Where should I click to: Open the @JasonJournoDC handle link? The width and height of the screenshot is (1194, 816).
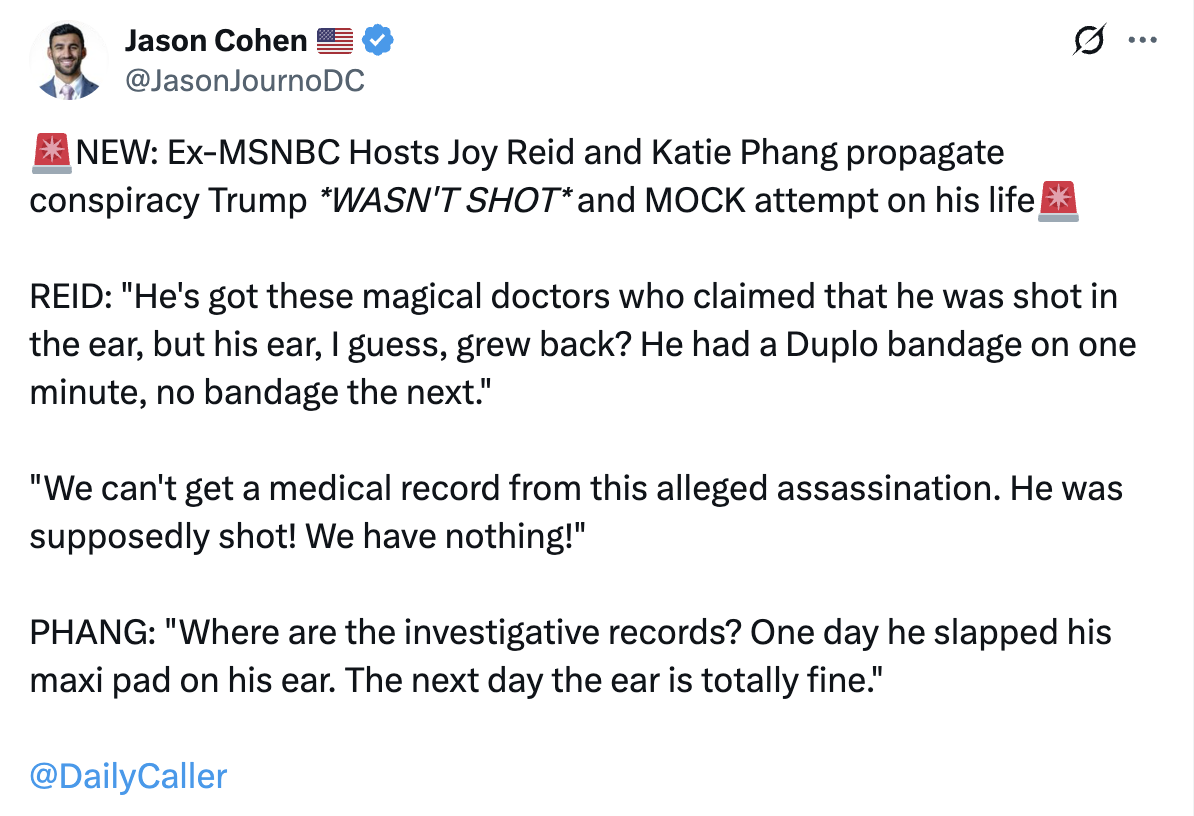[244, 81]
